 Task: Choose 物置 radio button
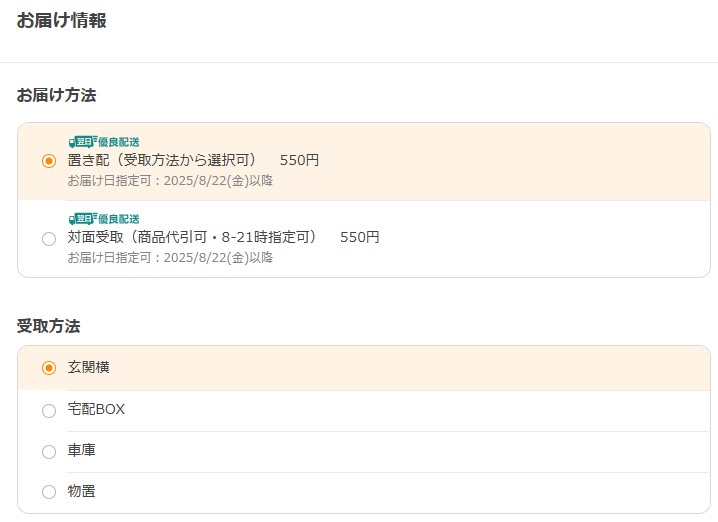[49, 492]
